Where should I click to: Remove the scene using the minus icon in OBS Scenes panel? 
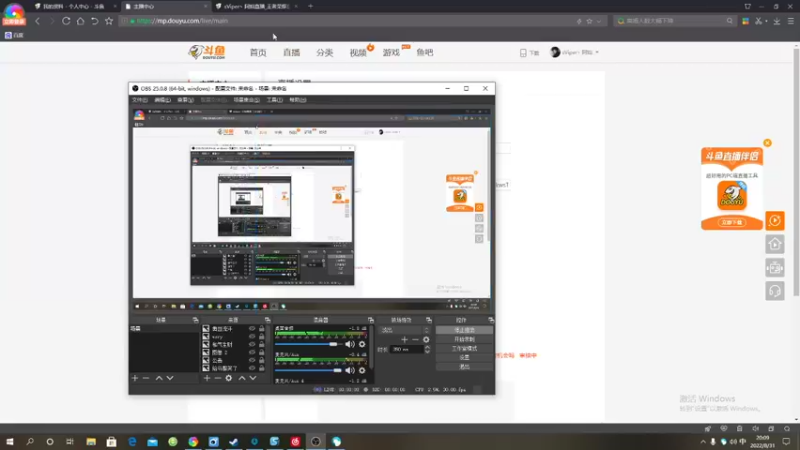tap(146, 378)
